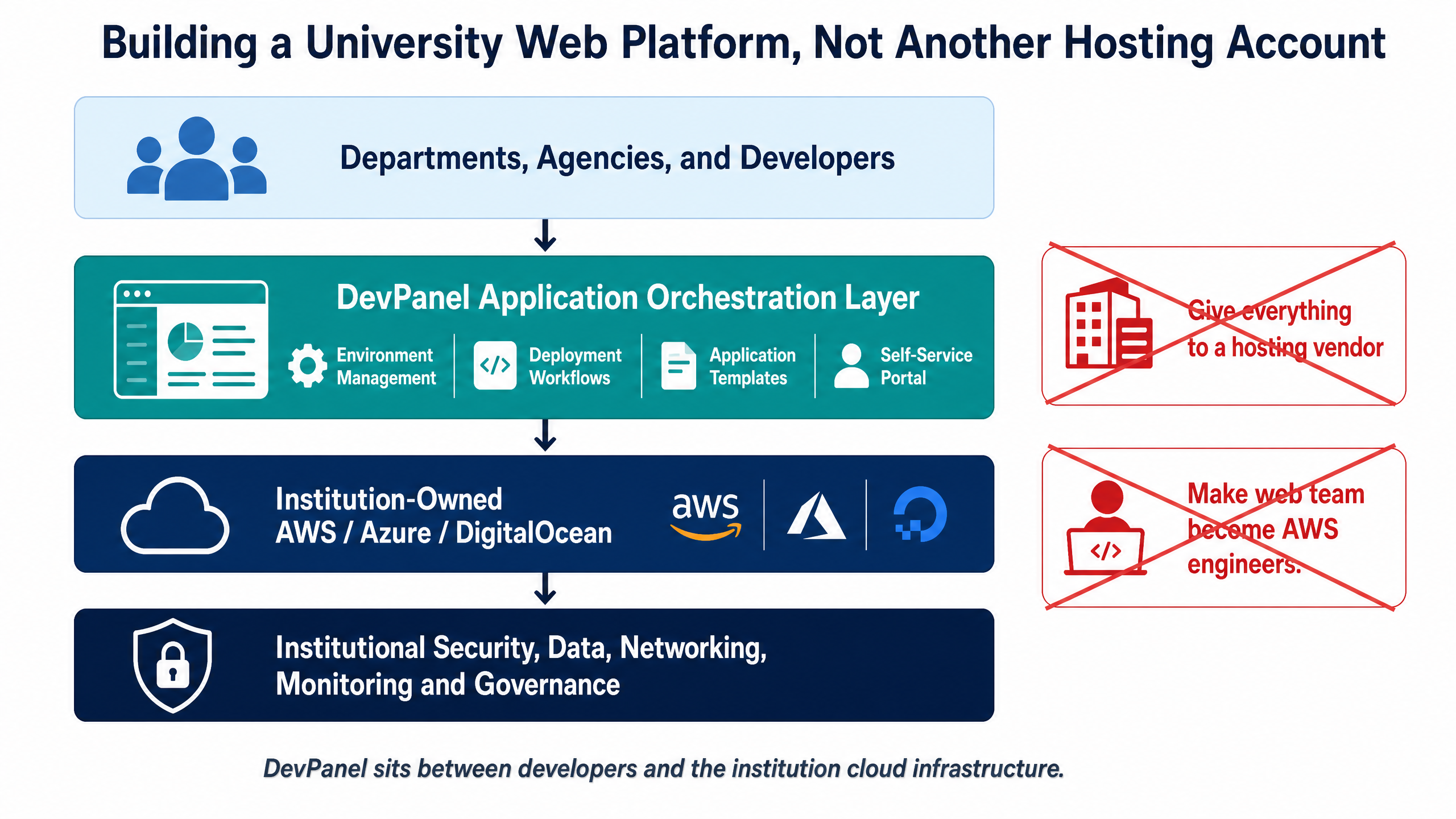Click the Application Templates document icon
Screen dimensions: 1456x819
(679, 366)
